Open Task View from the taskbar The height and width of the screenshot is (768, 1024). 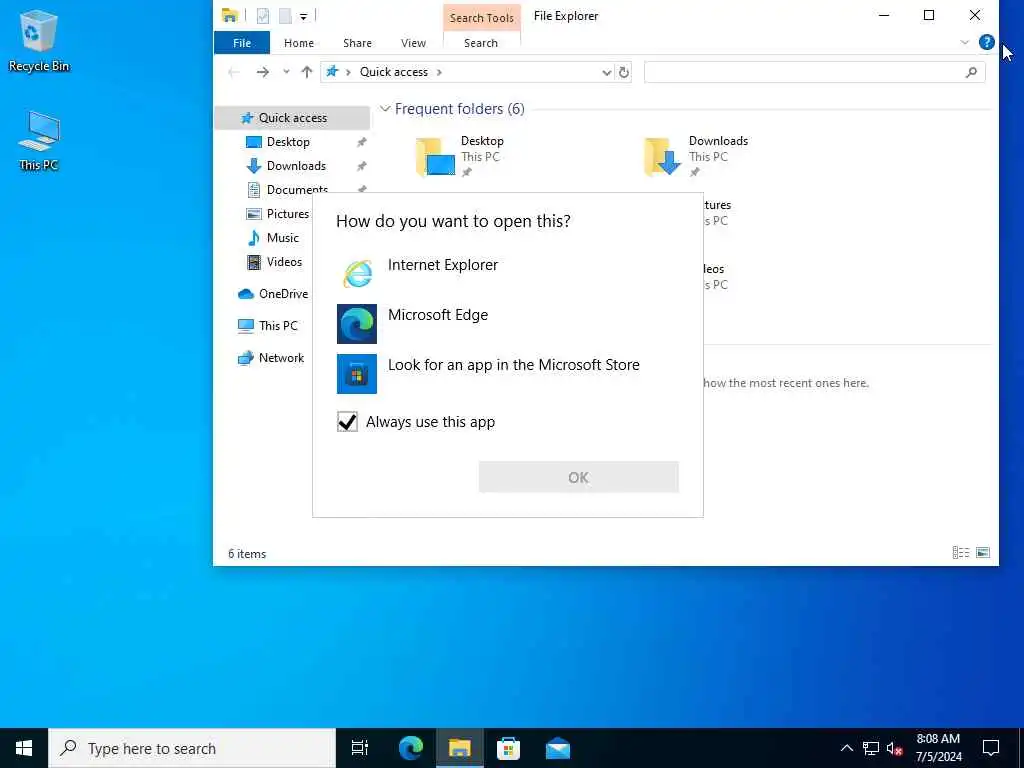[360, 748]
